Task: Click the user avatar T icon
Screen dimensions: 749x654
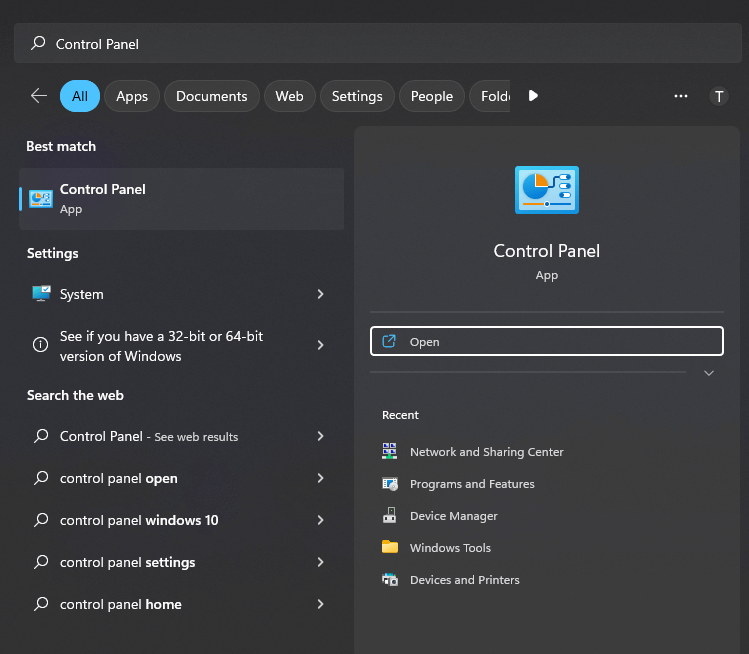Action: click(718, 96)
